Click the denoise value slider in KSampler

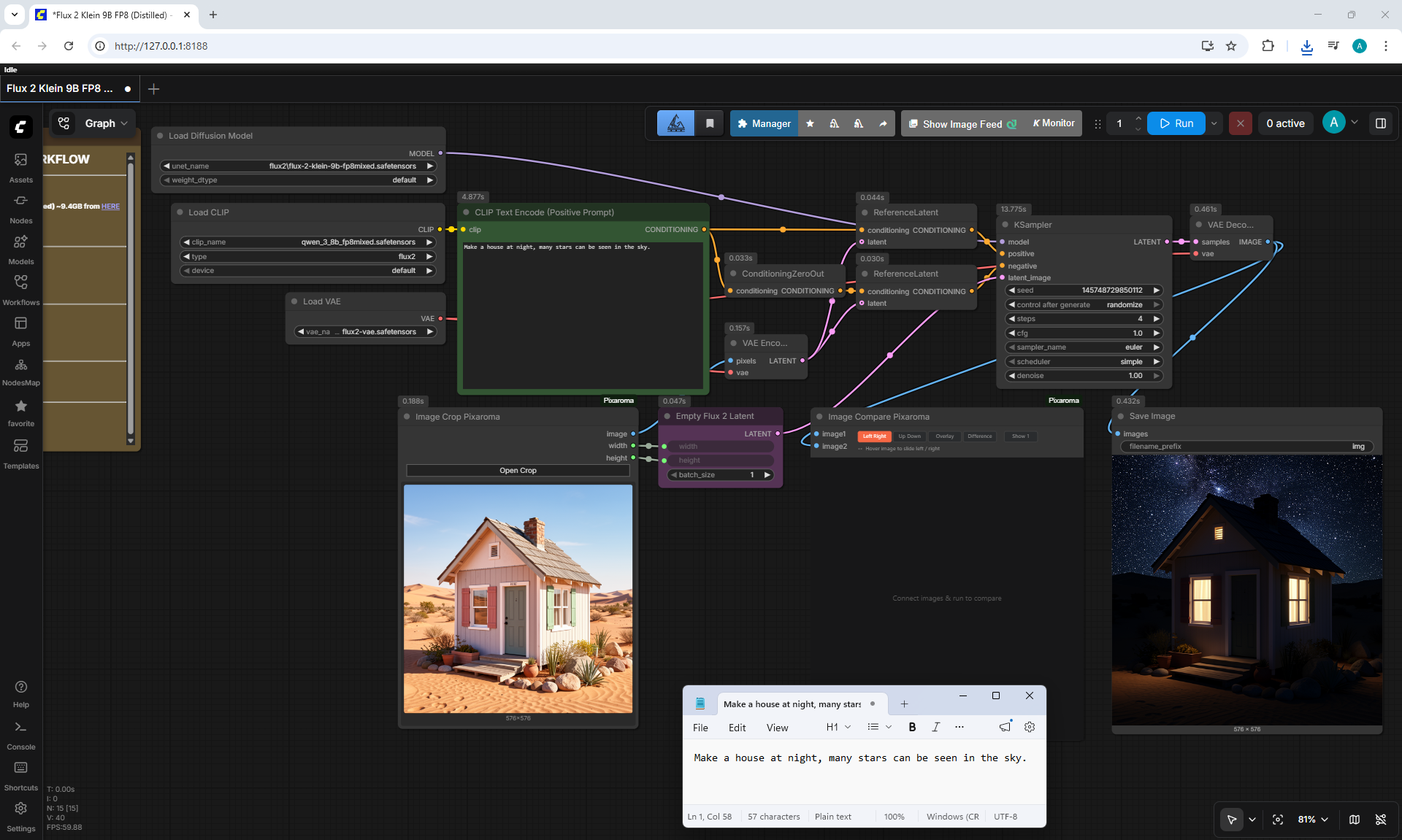1084,376
